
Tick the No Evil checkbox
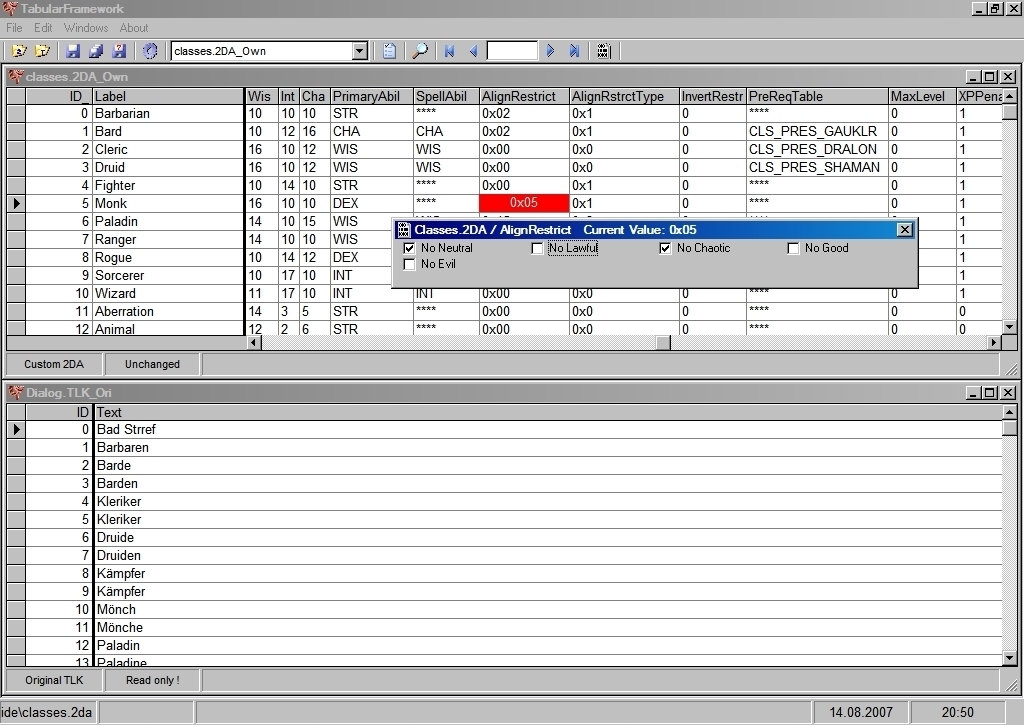[x=409, y=264]
